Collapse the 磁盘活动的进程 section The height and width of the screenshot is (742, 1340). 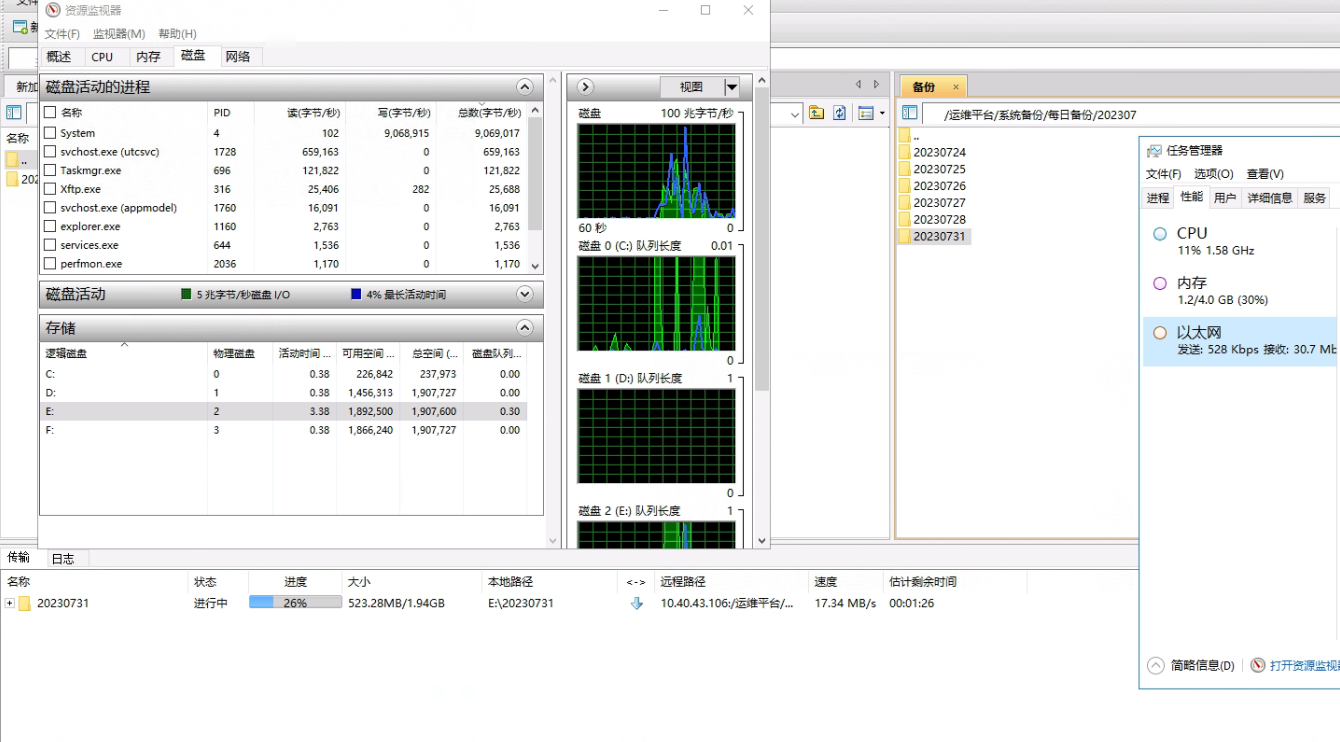(524, 87)
